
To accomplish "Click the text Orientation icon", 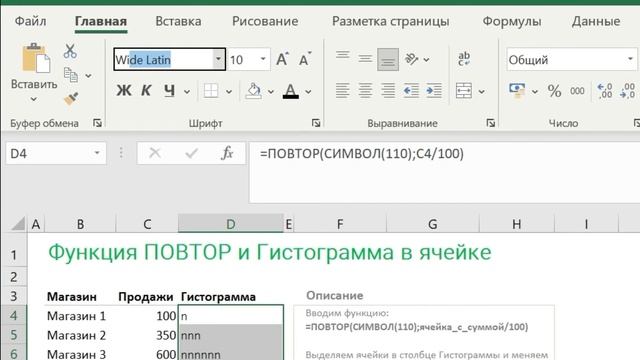I will 411,60.
